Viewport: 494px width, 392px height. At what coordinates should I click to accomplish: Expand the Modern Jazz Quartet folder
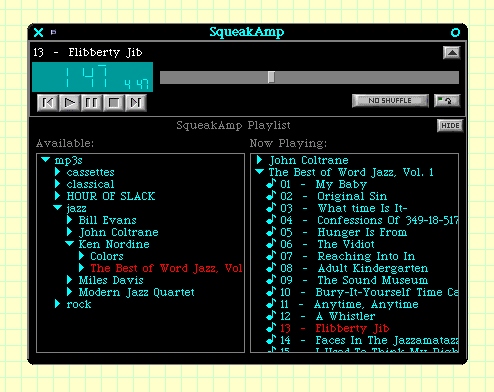(x=69, y=292)
